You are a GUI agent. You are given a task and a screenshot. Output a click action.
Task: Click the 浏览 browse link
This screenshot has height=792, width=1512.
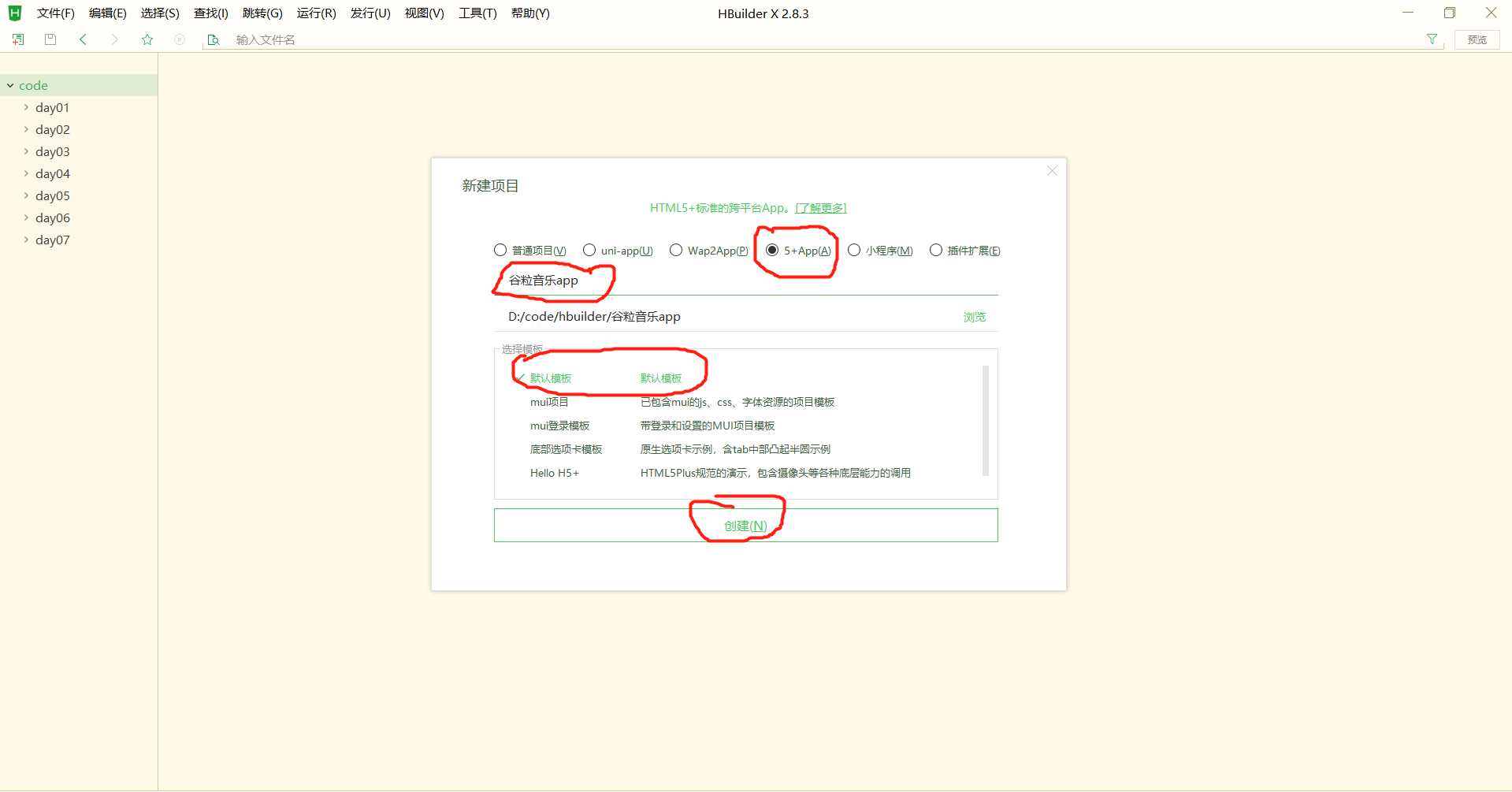tap(975, 317)
